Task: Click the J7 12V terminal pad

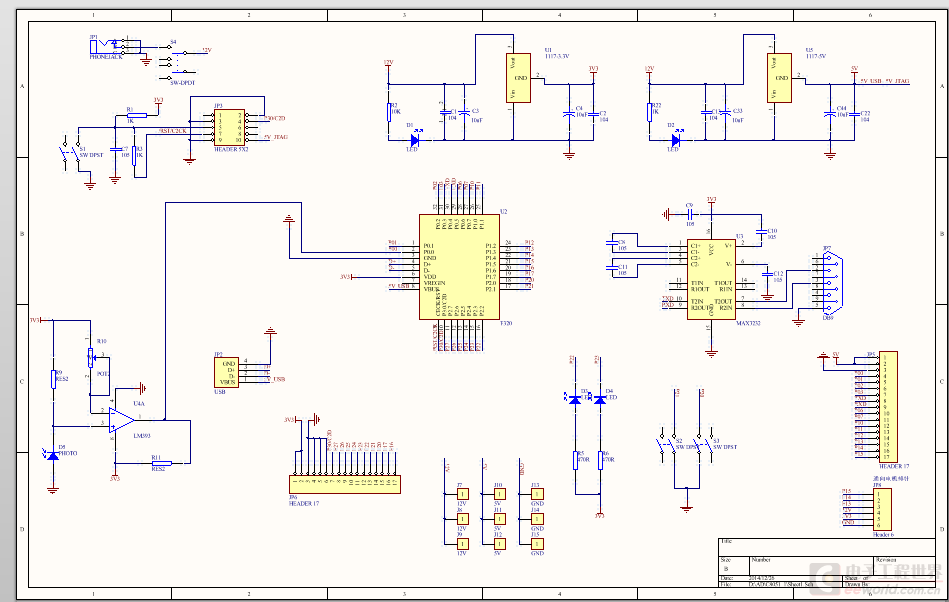Action: 463,494
